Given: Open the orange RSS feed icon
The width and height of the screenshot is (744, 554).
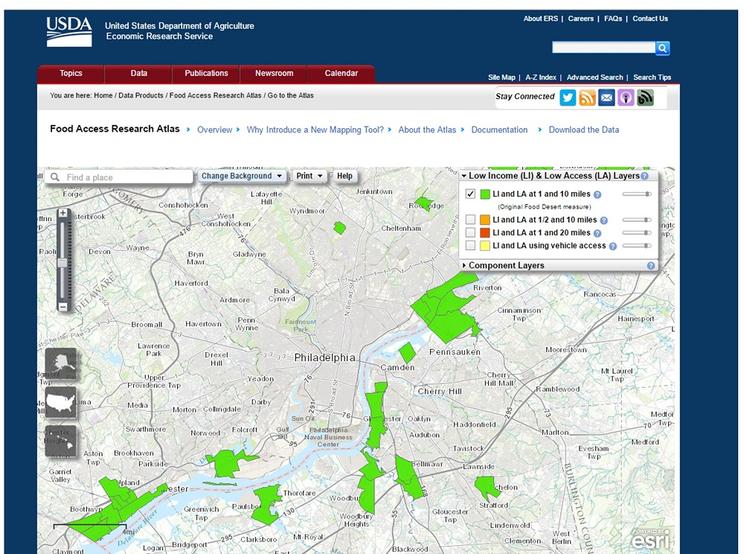Looking at the screenshot, I should tap(587, 97).
